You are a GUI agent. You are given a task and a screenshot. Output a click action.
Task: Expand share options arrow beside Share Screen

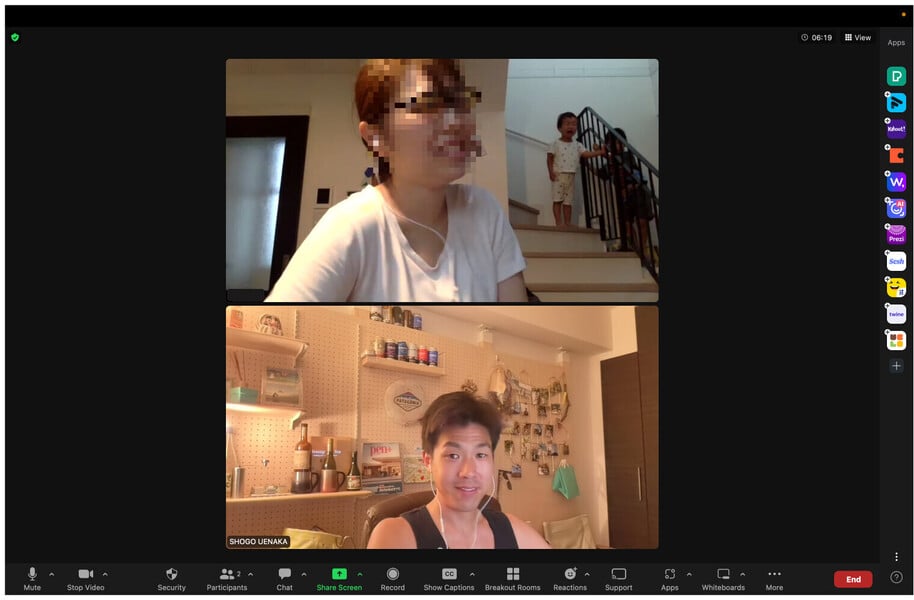[x=360, y=574]
